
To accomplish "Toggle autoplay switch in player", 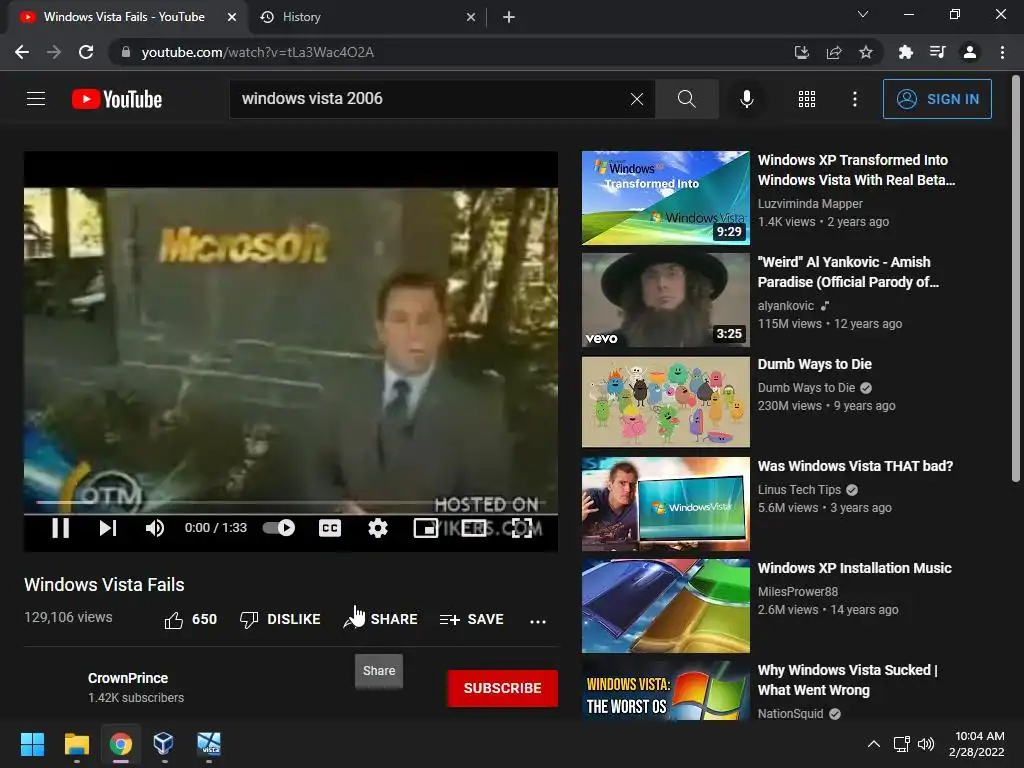I will point(279,528).
